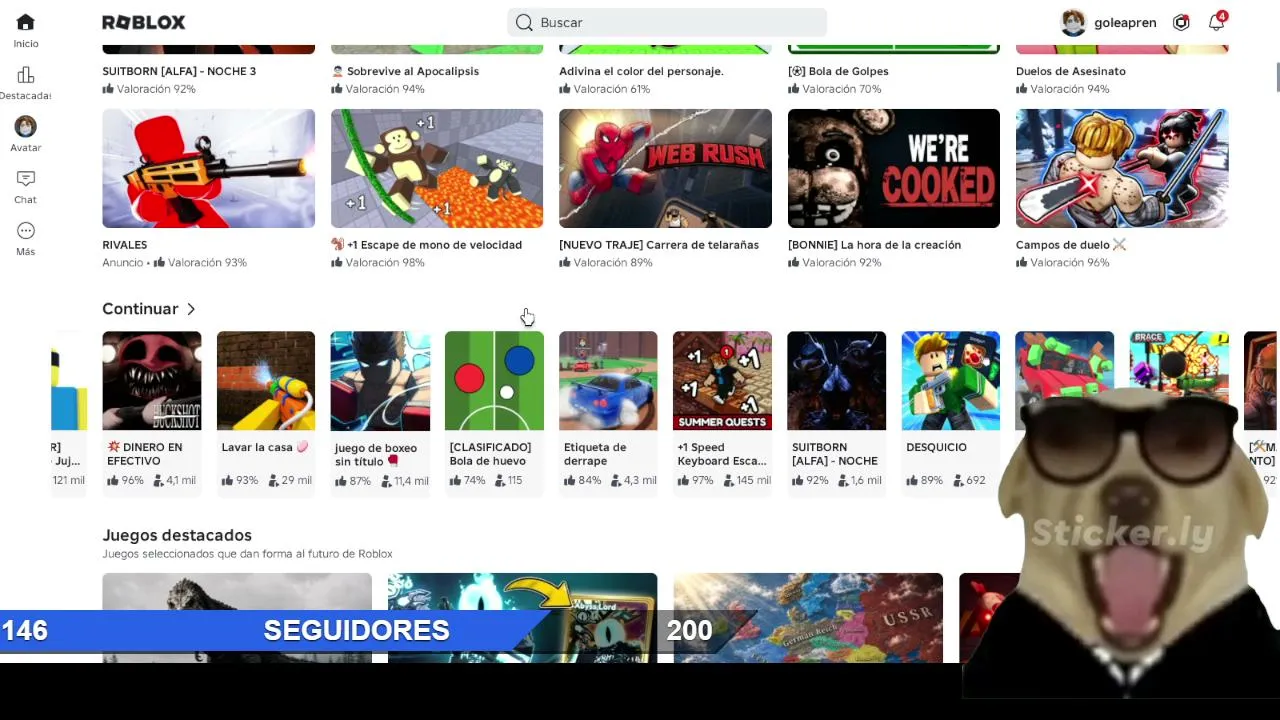This screenshot has height=720, width=1280.
Task: Open the Summer Quests keyboard game thumbnail
Action: tap(722, 381)
